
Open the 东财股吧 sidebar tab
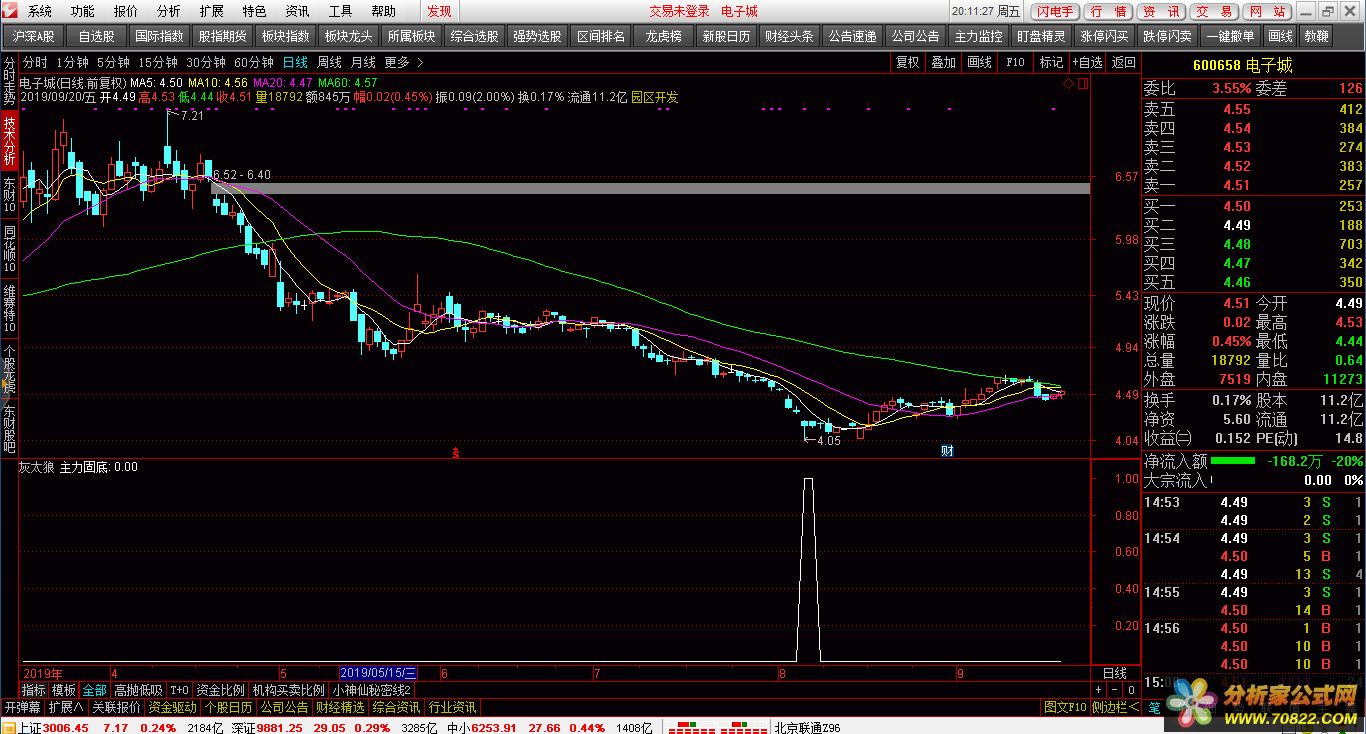pos(9,427)
